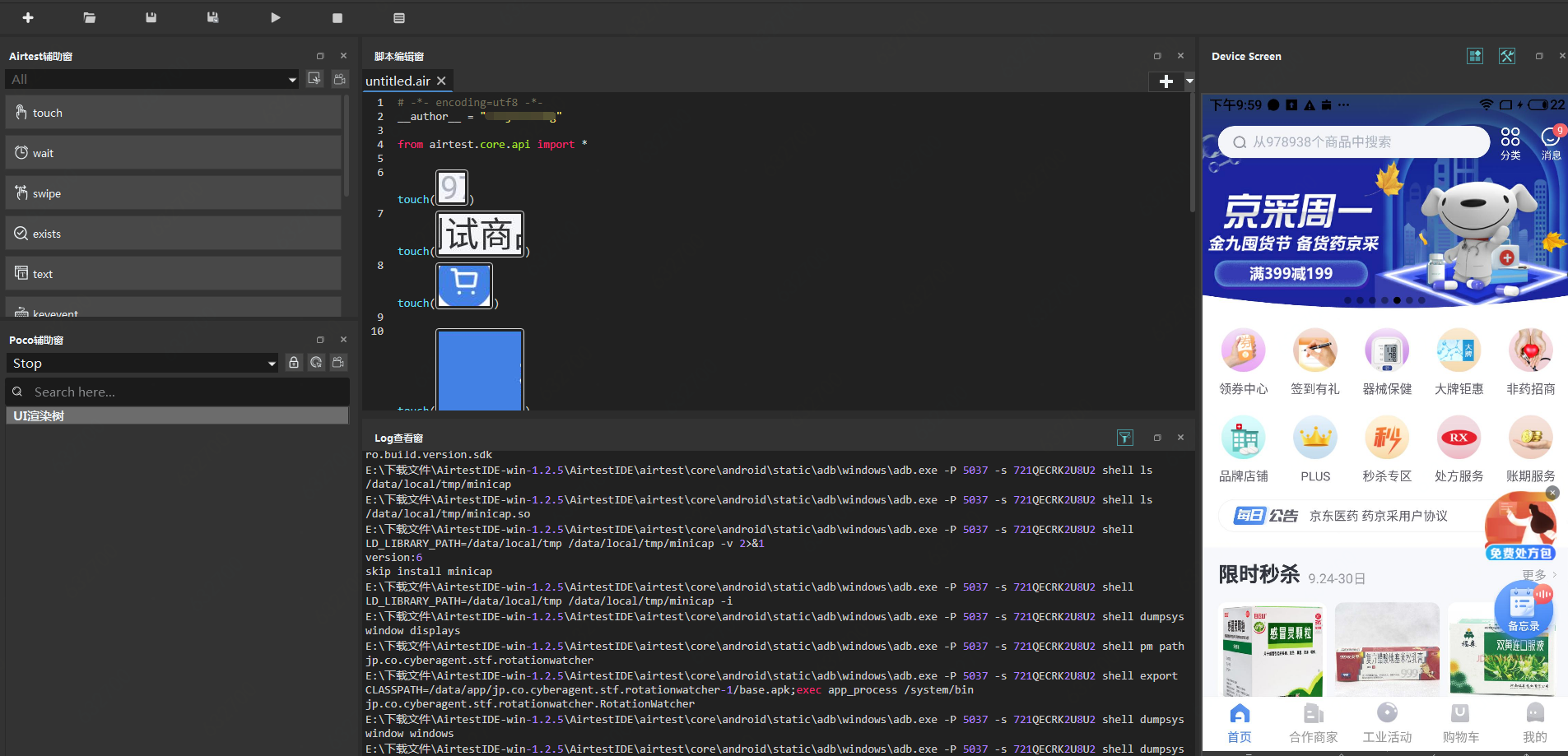This screenshot has width=1568, height=756.
Task: Click the product search field on device
Action: [1354, 141]
